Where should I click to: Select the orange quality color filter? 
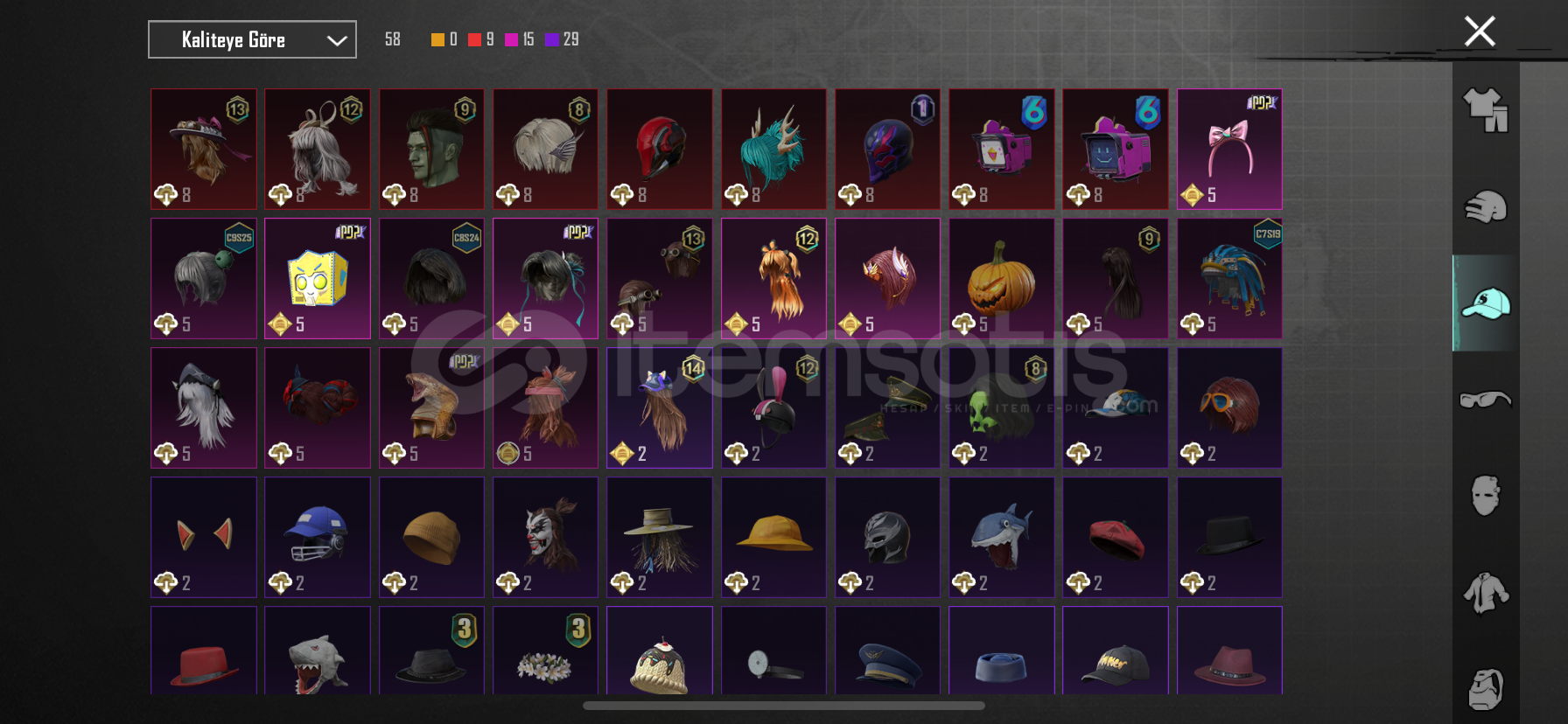click(x=437, y=39)
